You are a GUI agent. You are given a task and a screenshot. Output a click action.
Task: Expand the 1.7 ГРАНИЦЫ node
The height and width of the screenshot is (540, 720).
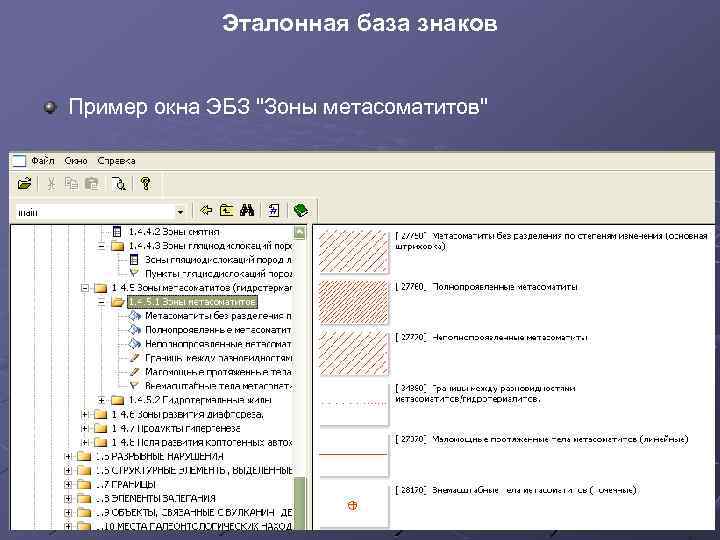coord(68,484)
